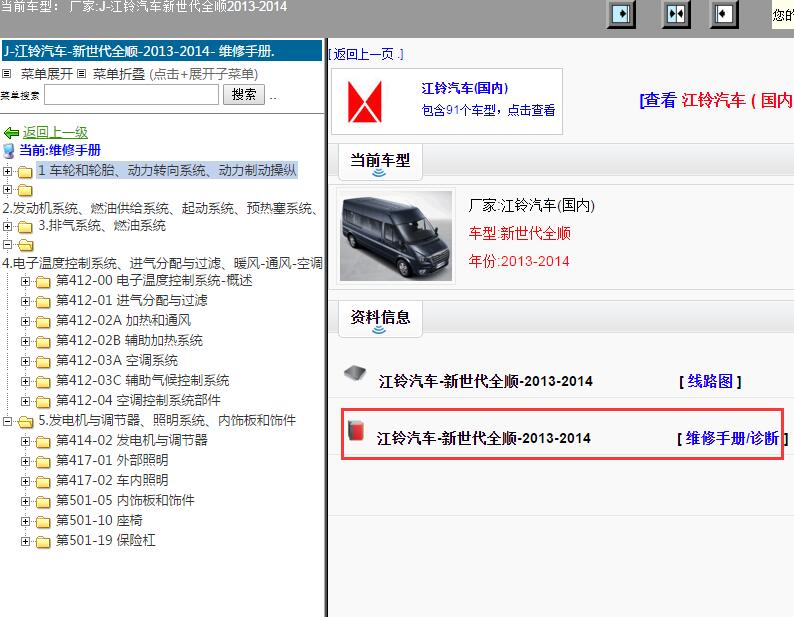Click the green back arrow icon
The image size is (794, 617).
tap(11, 133)
